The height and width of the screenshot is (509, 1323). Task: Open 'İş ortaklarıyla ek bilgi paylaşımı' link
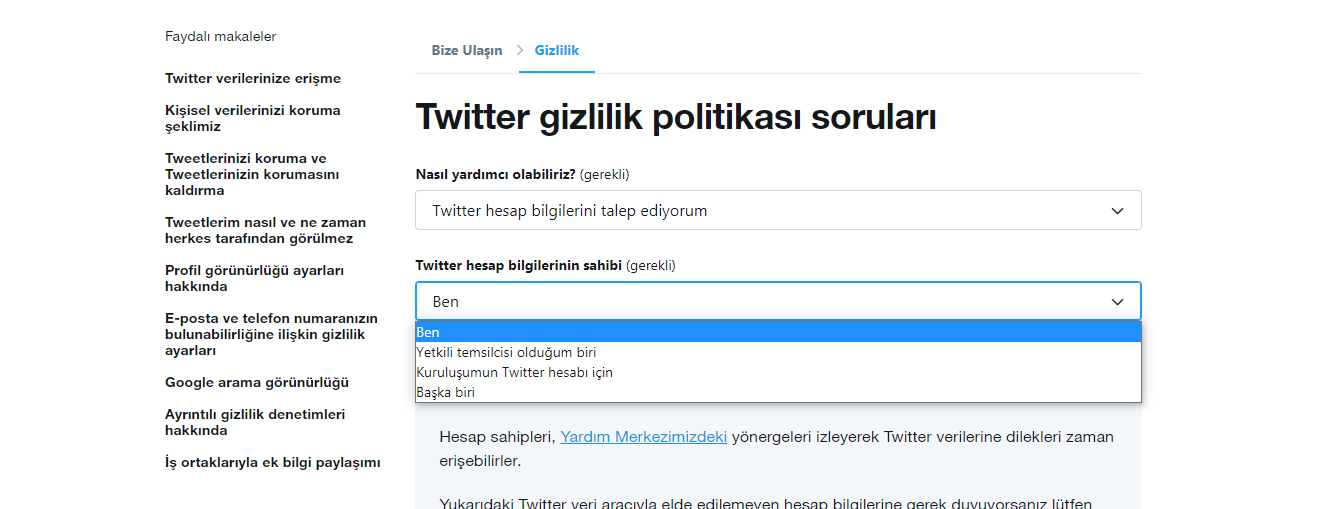pyautogui.click(x=272, y=462)
